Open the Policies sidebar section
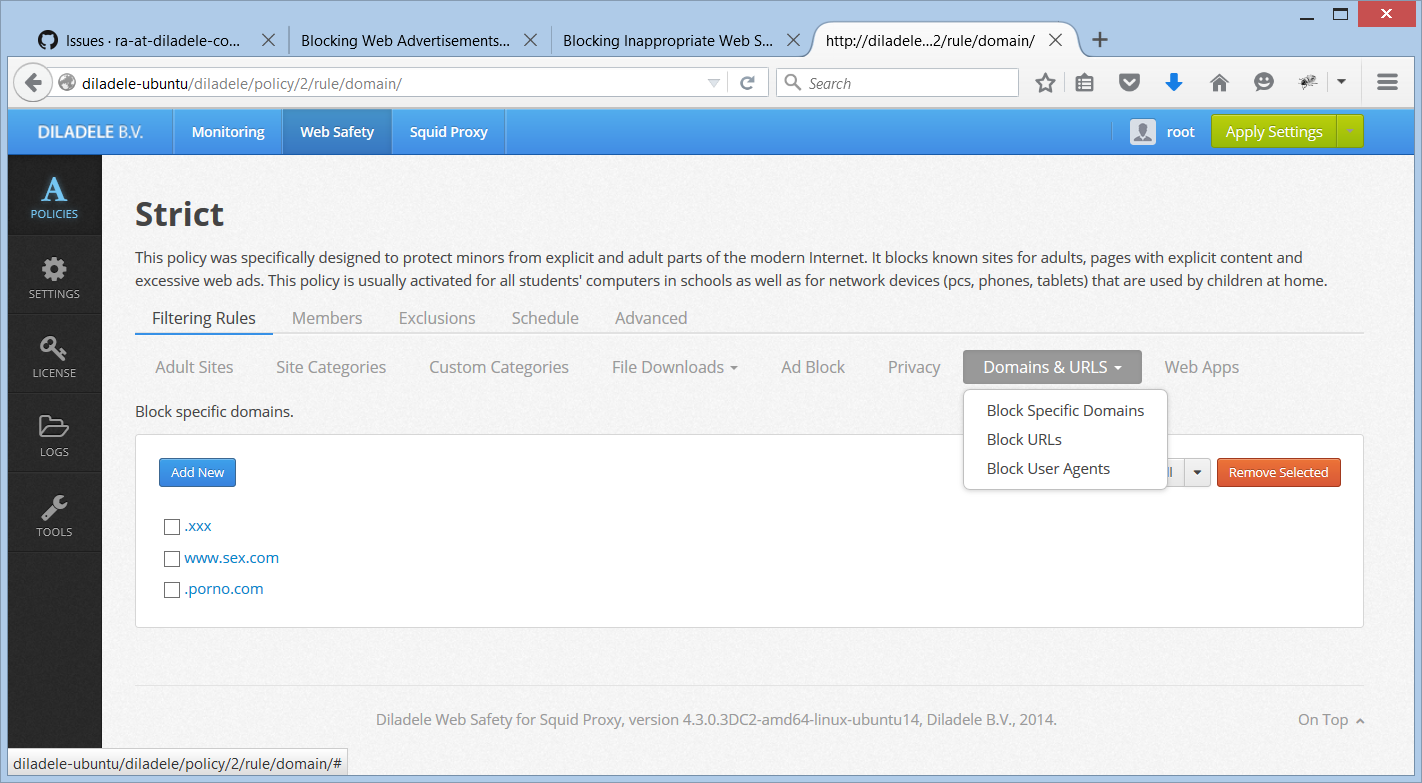Viewport: 1422px width, 783px height. pos(54,196)
